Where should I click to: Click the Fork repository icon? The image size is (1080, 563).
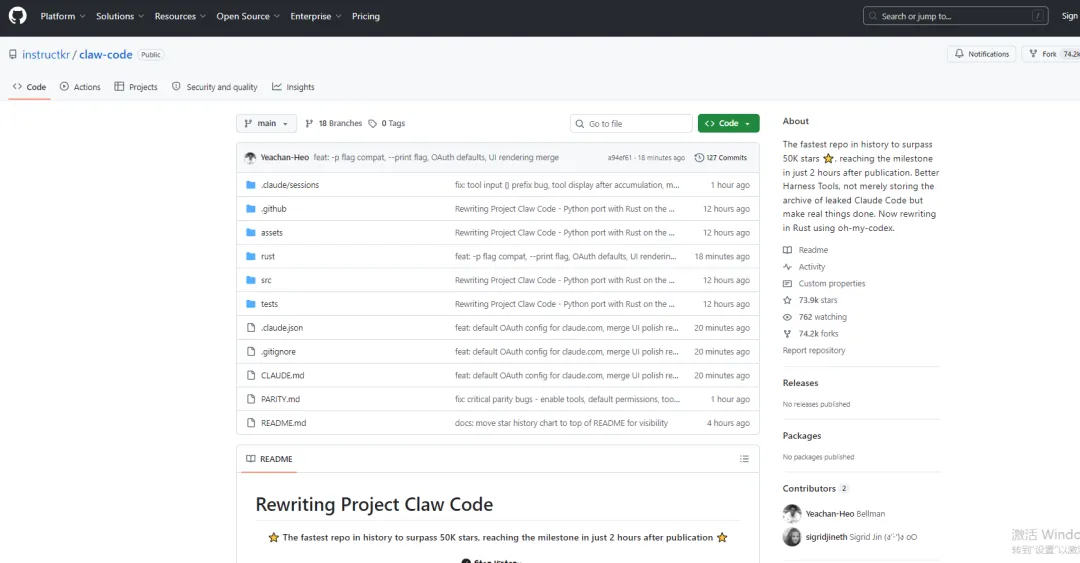[1034, 54]
